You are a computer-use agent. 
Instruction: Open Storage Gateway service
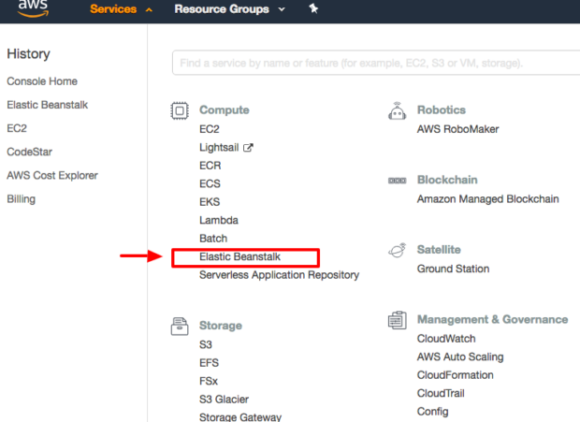coord(240,417)
